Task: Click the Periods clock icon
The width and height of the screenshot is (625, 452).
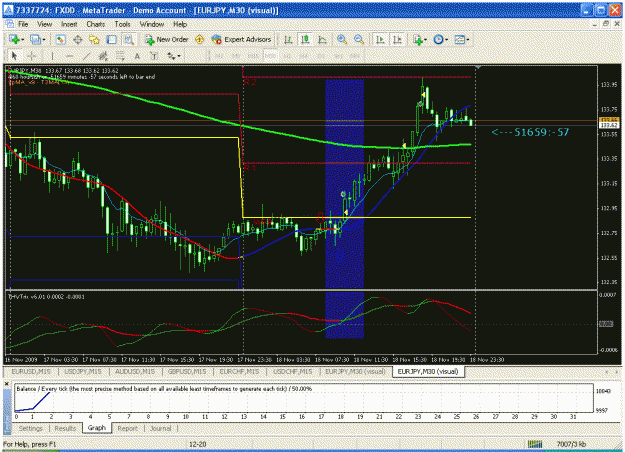Action: click(438, 39)
